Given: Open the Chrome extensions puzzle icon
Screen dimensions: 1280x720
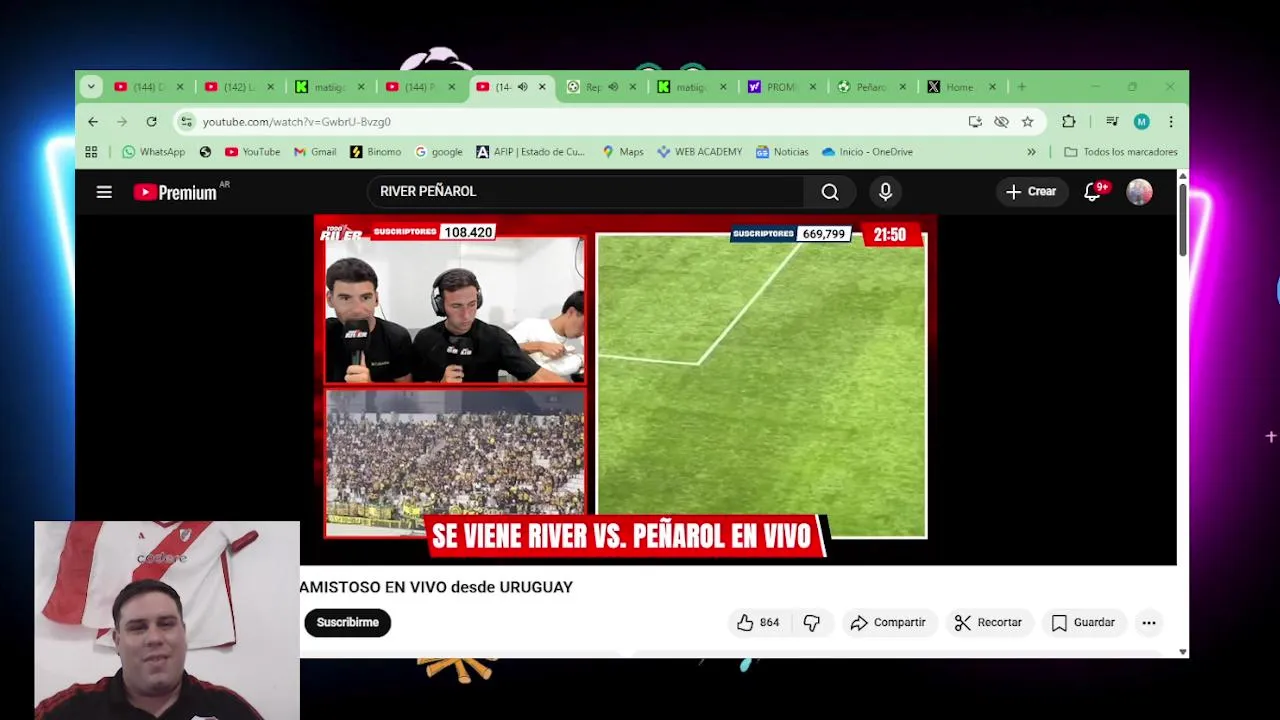Looking at the screenshot, I should coord(1068,122).
